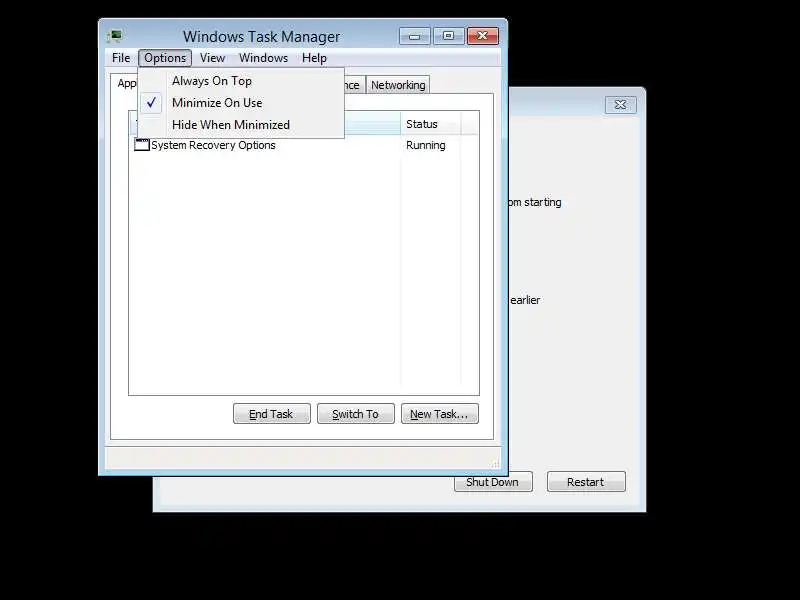800x600 pixels.
Task: Switch to the Networking tab
Action: tap(398, 85)
